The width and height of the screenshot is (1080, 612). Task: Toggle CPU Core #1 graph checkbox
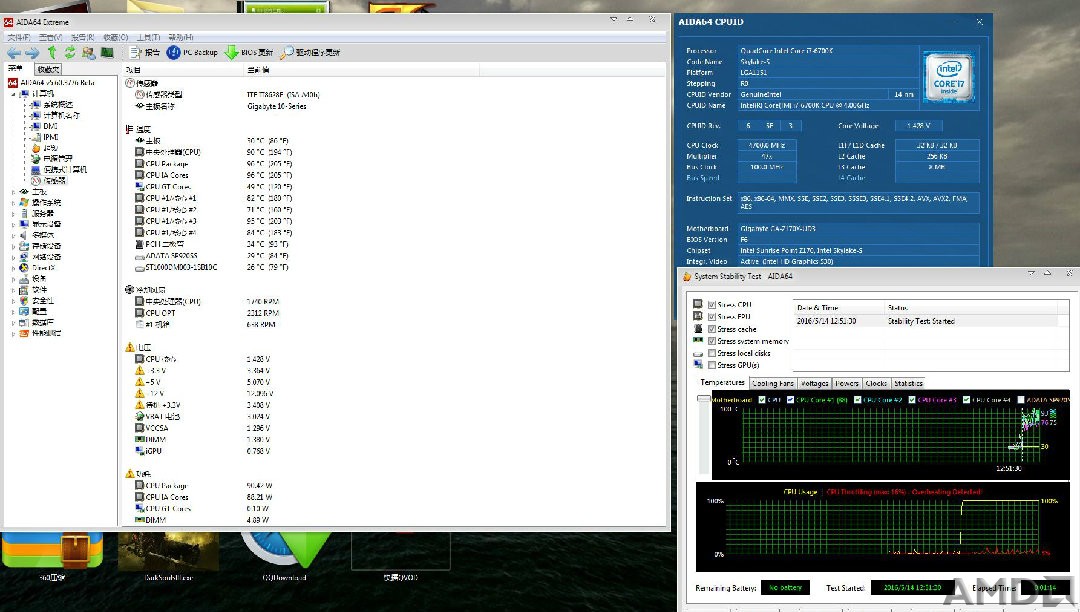pos(791,400)
